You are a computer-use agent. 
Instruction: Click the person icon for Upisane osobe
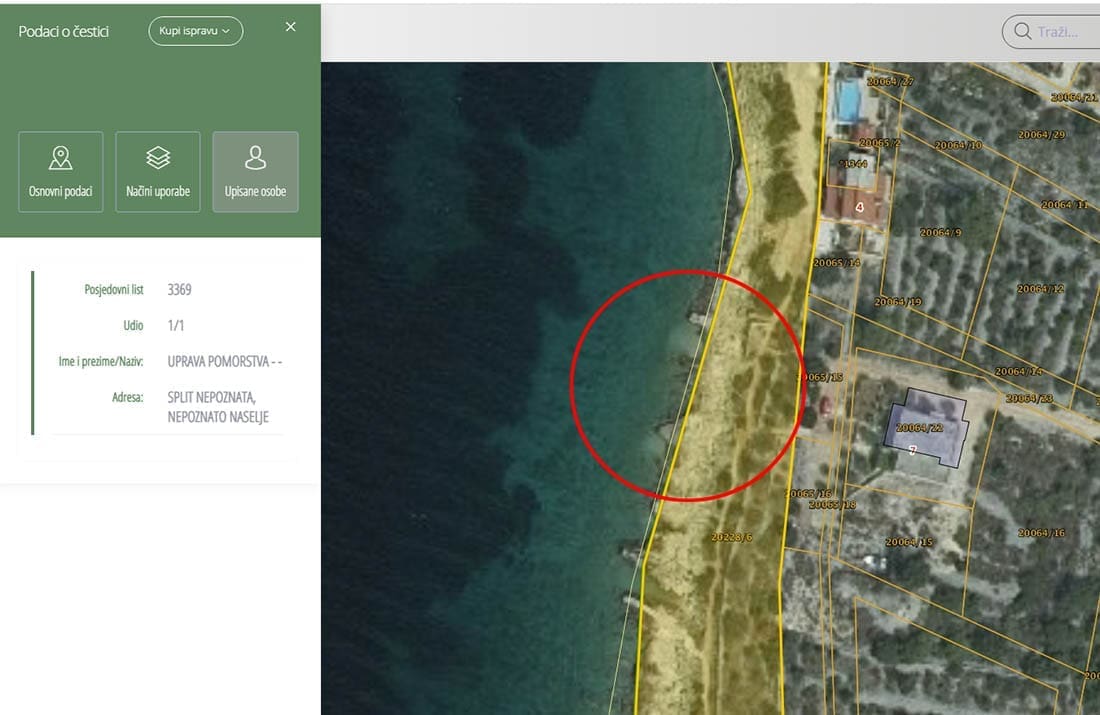click(x=255, y=158)
